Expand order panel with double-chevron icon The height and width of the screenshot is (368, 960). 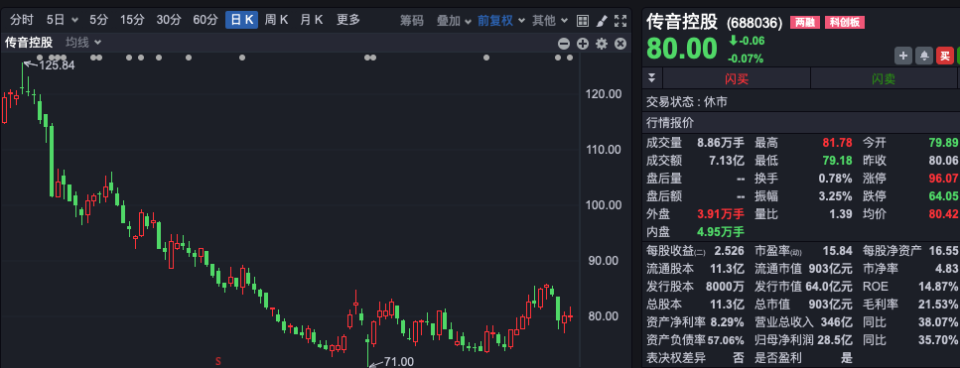click(x=651, y=78)
